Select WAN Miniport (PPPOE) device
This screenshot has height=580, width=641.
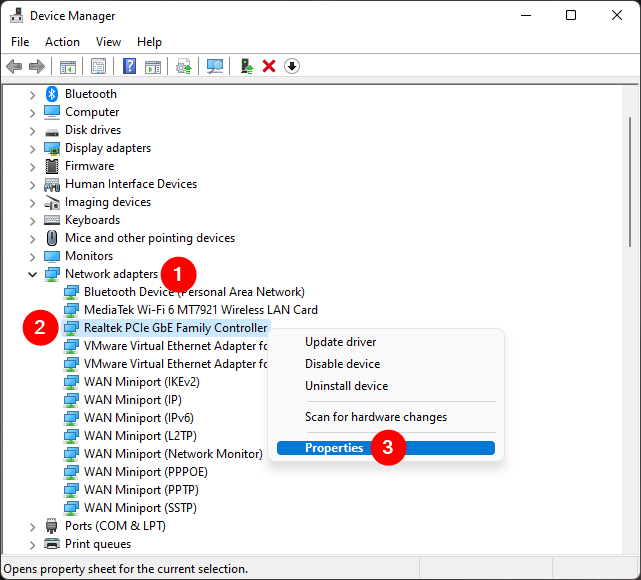pos(147,472)
